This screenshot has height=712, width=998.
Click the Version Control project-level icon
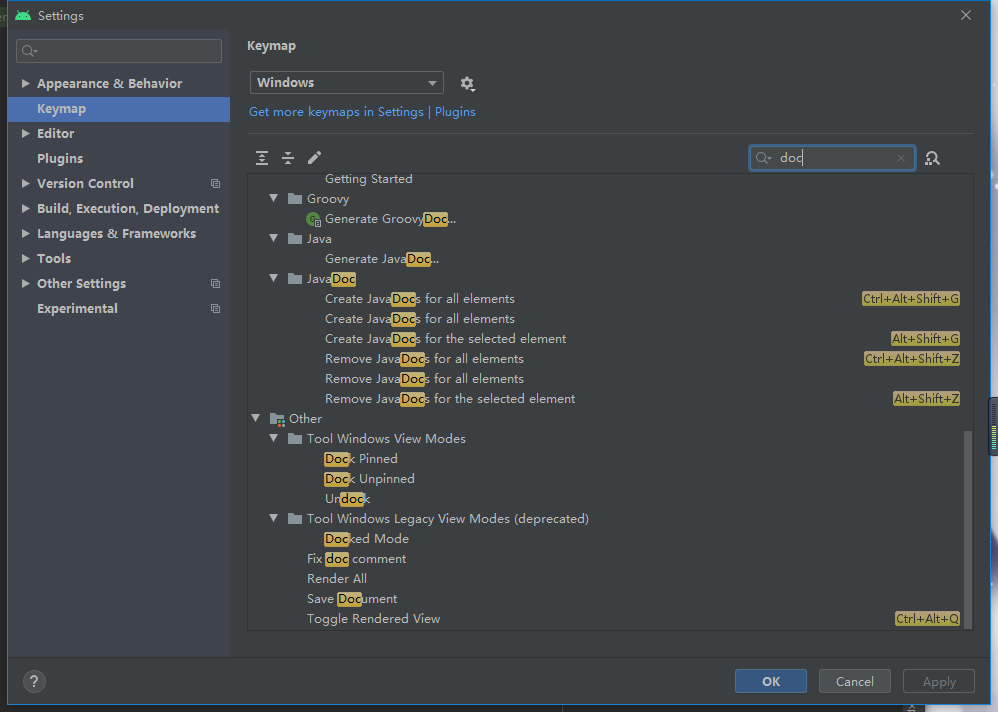pos(216,183)
